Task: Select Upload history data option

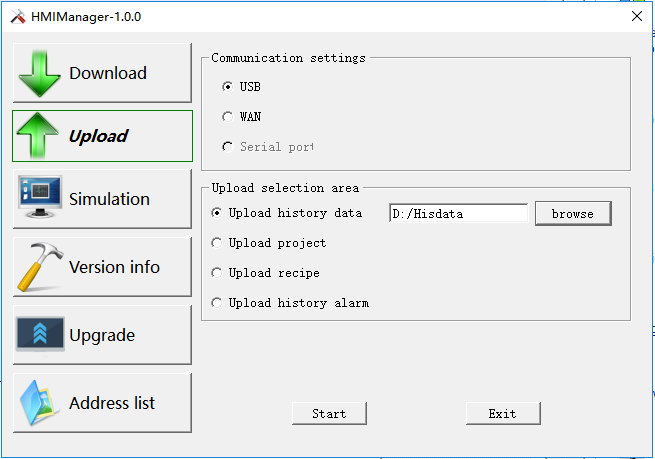Action: coord(217,213)
